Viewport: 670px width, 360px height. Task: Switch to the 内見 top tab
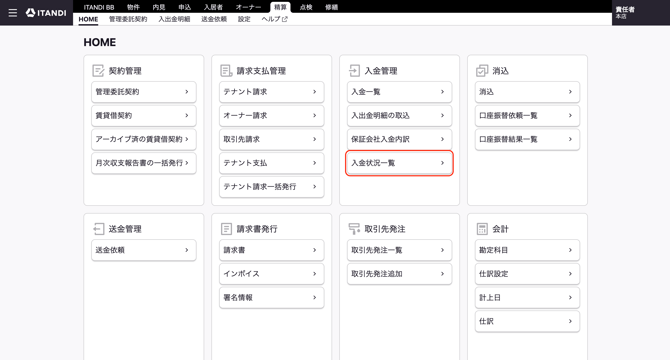[159, 7]
